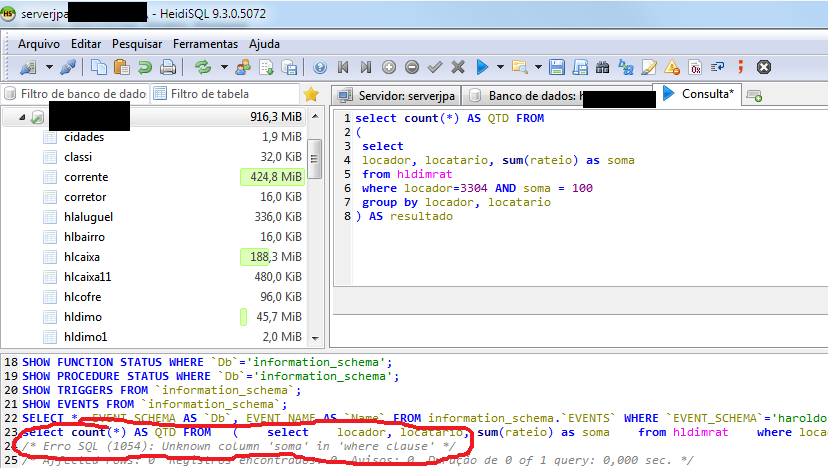The height and width of the screenshot is (468, 828).
Task: Open the Arquivo menu
Action: tap(39, 44)
